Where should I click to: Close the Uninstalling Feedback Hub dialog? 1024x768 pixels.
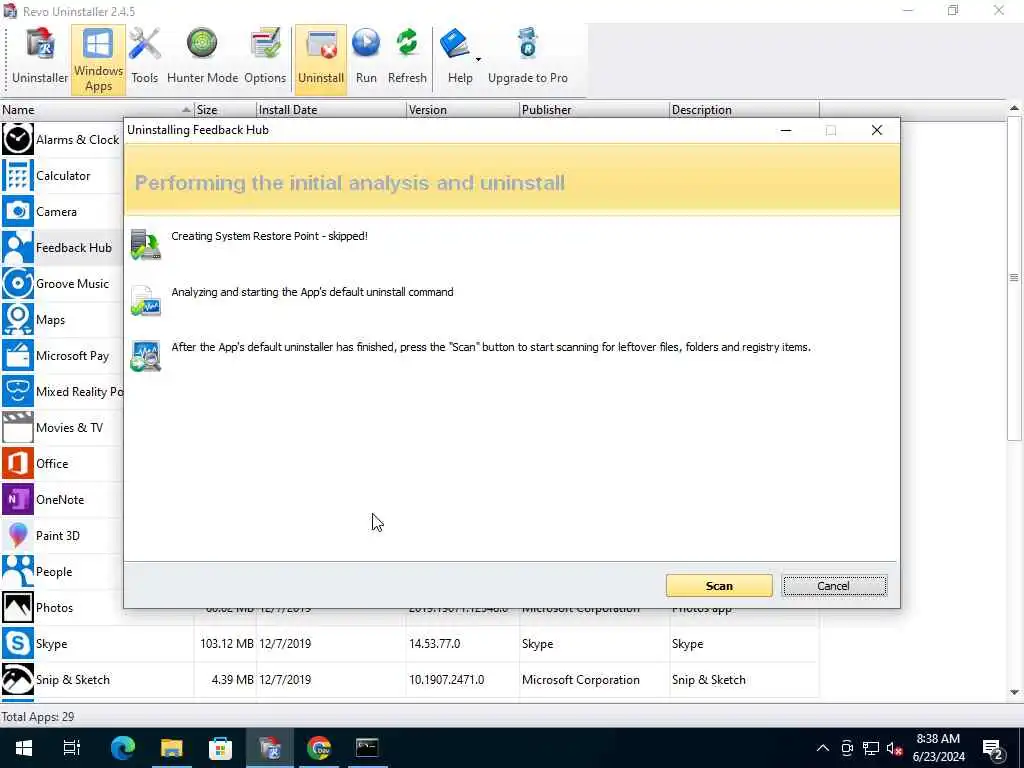point(876,130)
